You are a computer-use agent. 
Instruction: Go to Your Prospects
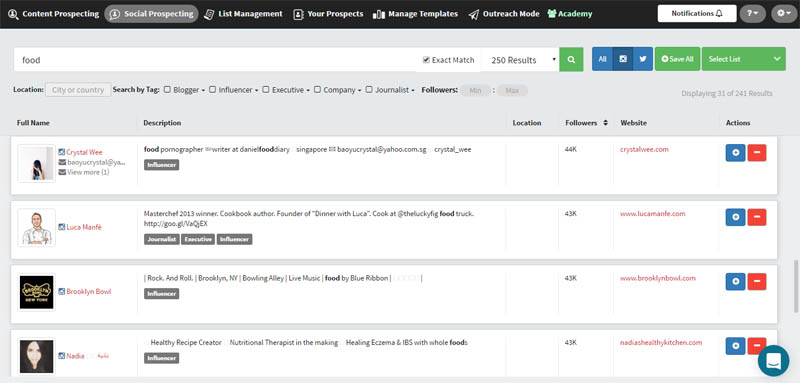[328, 14]
